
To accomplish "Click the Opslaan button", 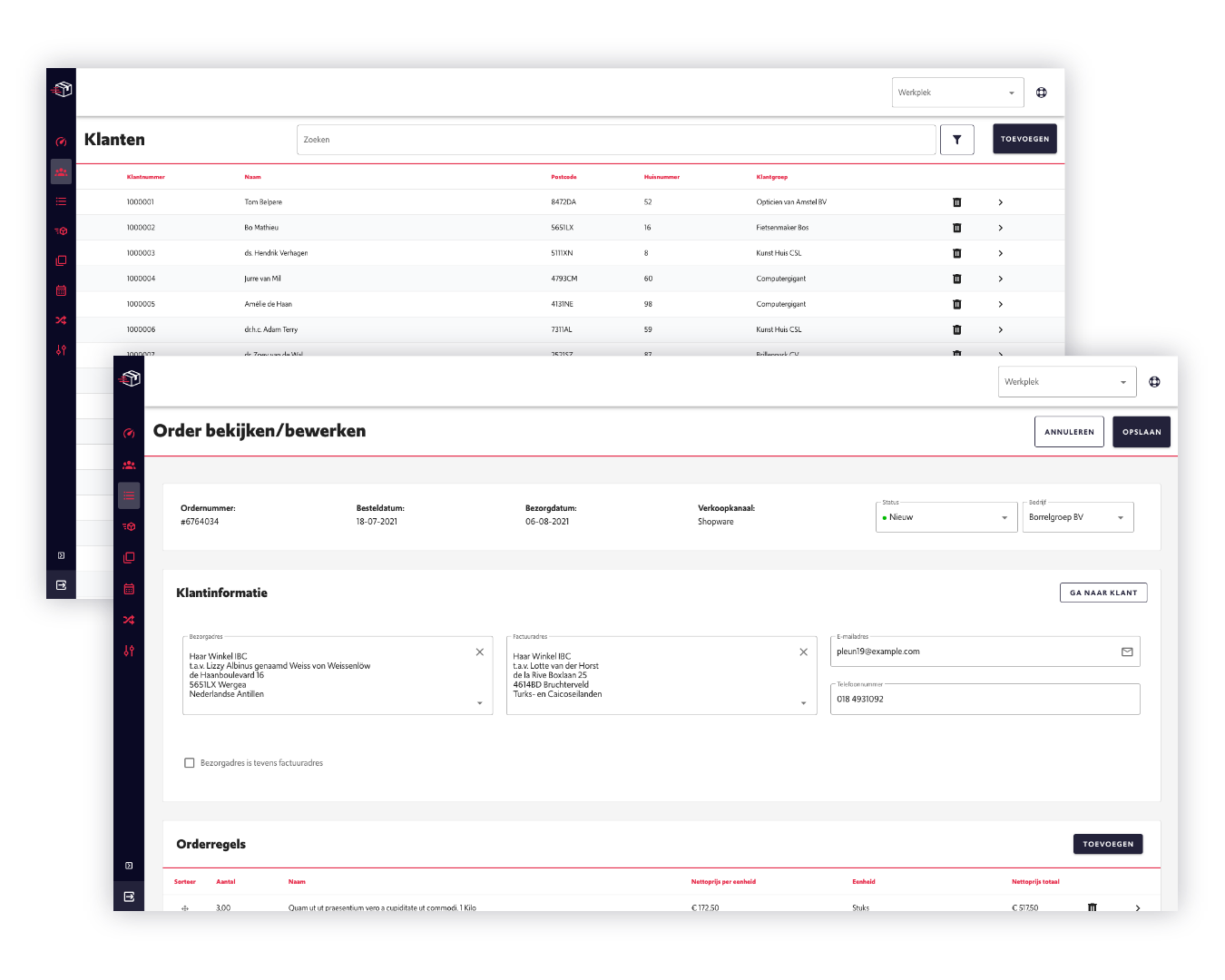I will tap(1141, 432).
